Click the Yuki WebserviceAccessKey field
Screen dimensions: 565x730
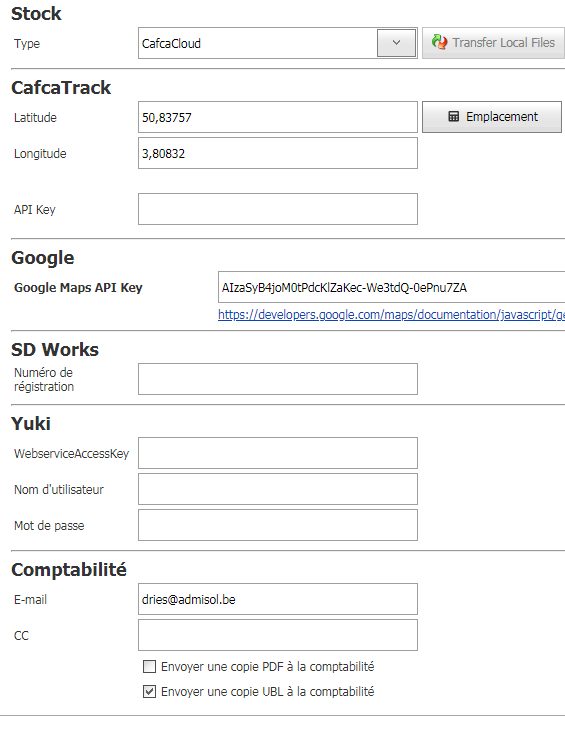click(277, 453)
